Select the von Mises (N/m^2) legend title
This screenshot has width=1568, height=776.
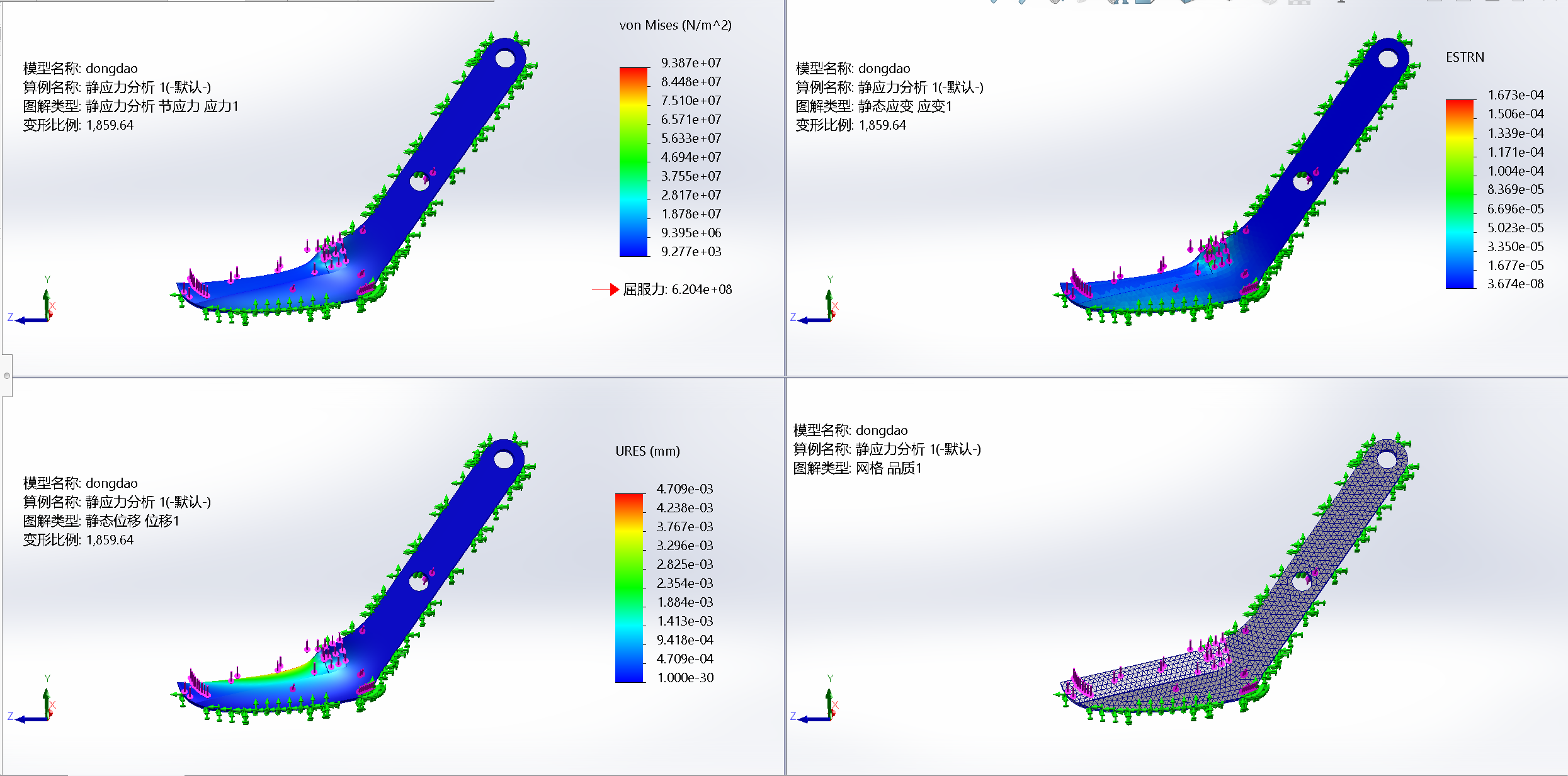point(675,25)
